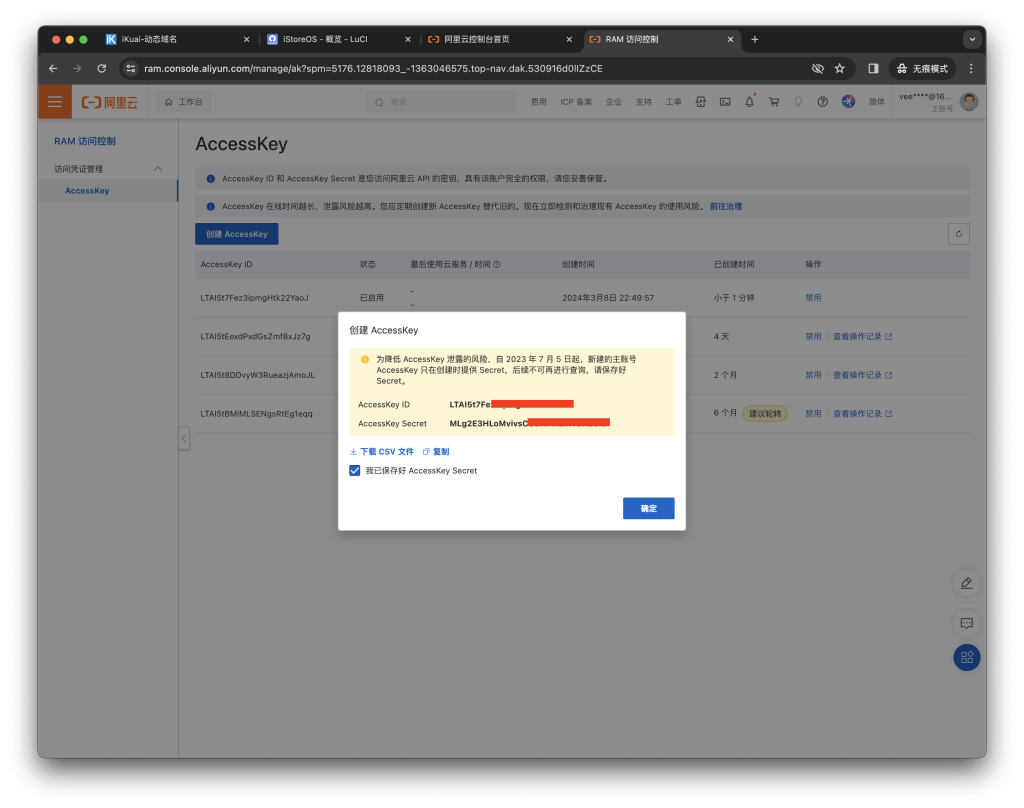The width and height of the screenshot is (1024, 808).
Task: View 查看操作记录 for the 2 个月 key
Action: (862, 375)
